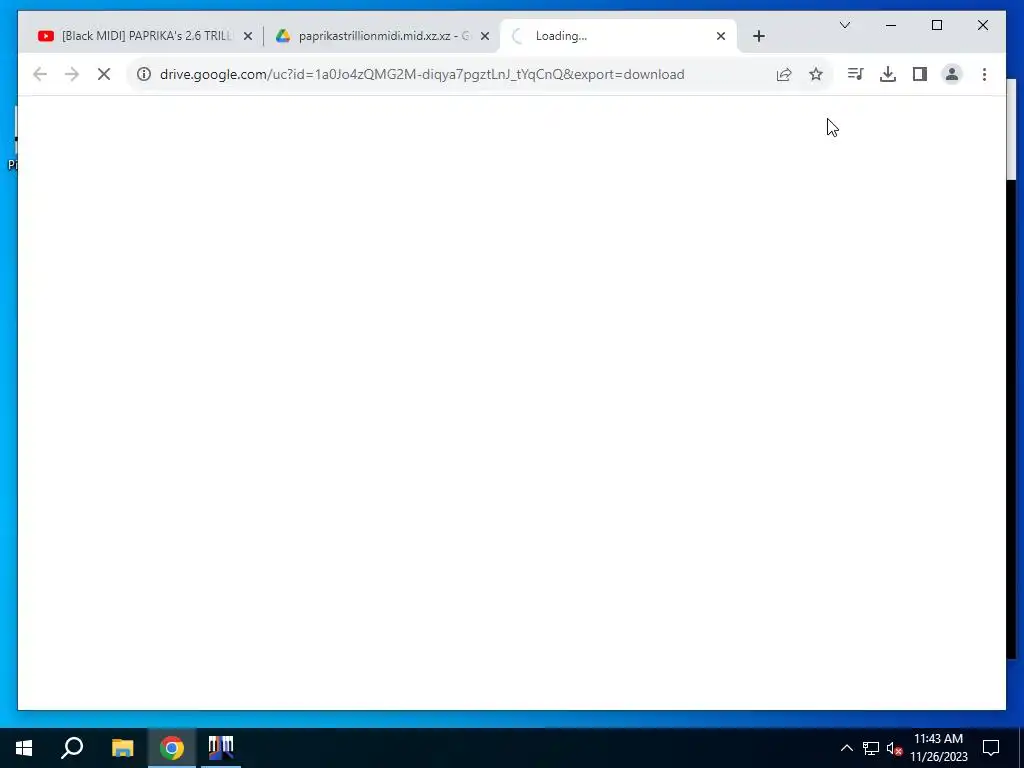The height and width of the screenshot is (768, 1024).
Task: Show the side panel
Action: pyautogui.click(x=920, y=74)
